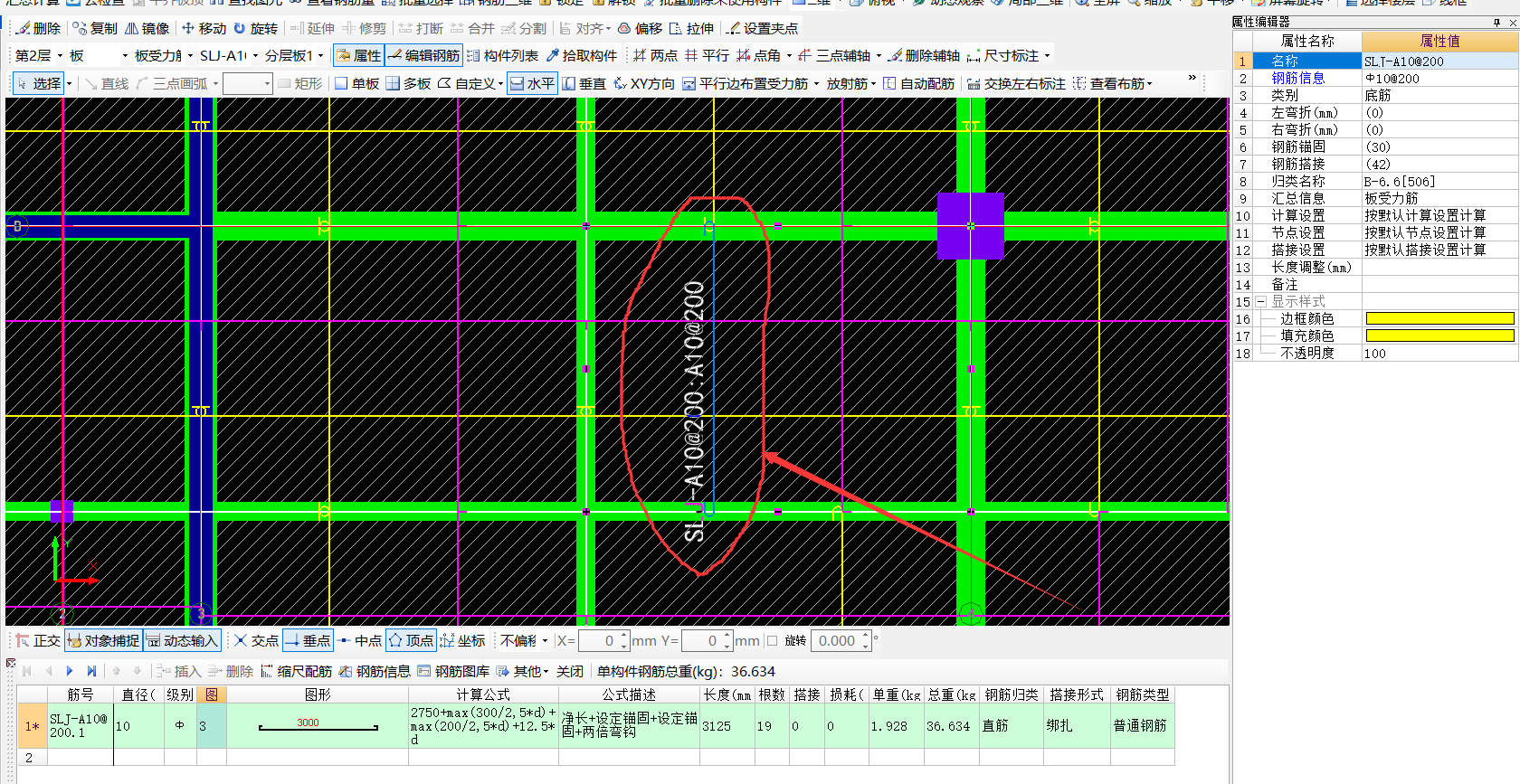
Task: Click 交换左右标注 swap labels
Action: click(1017, 83)
